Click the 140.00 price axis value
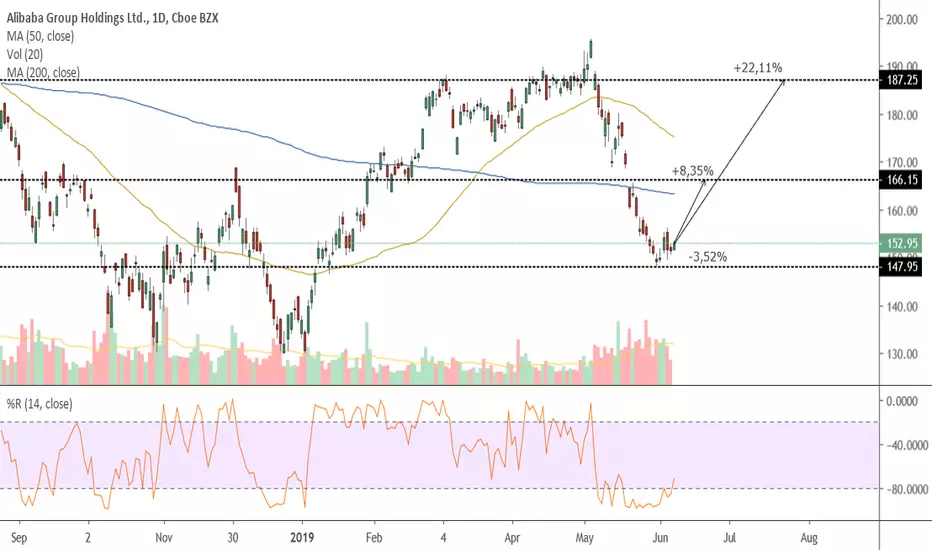This screenshot has width=932, height=550. [902, 306]
